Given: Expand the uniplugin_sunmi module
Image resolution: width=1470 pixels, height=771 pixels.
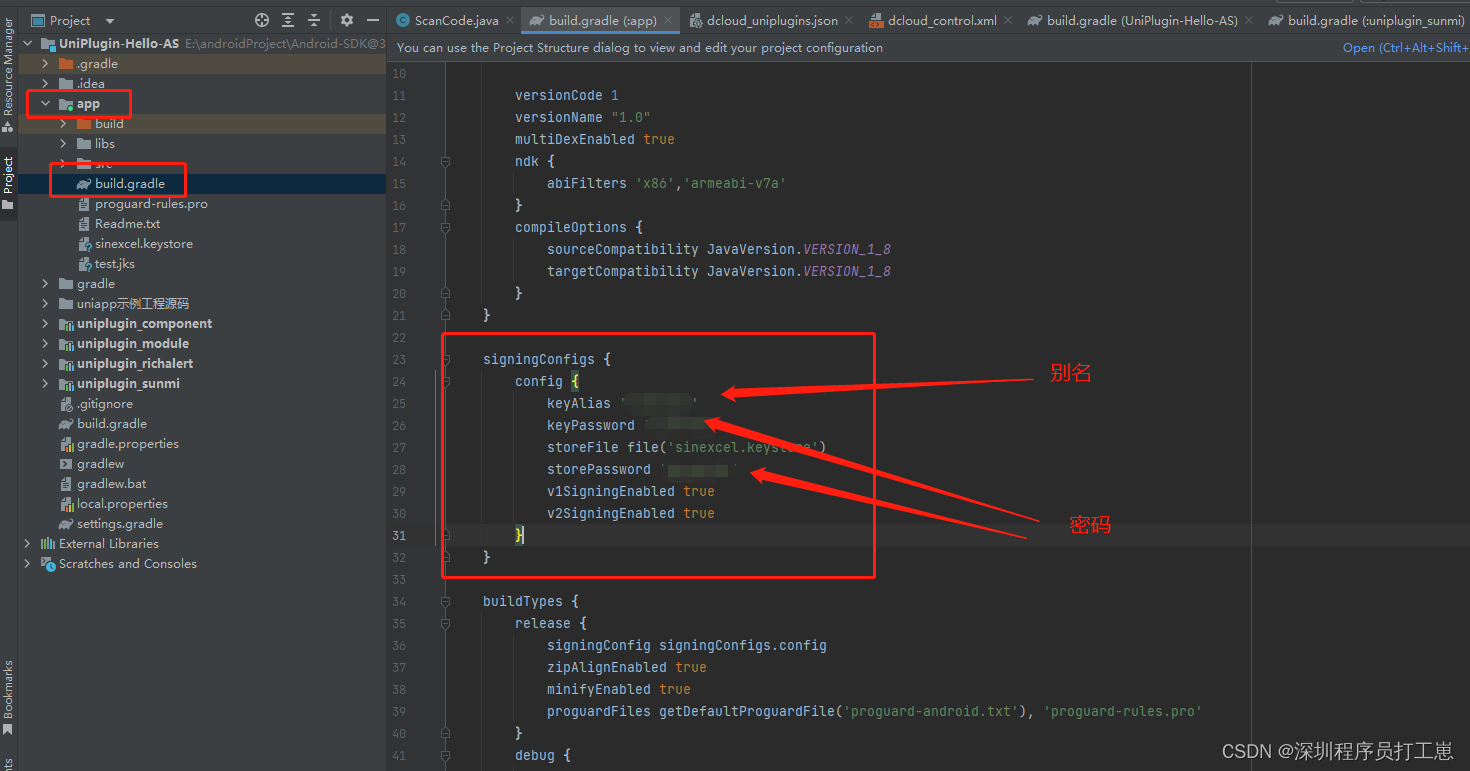Looking at the screenshot, I should coord(45,384).
